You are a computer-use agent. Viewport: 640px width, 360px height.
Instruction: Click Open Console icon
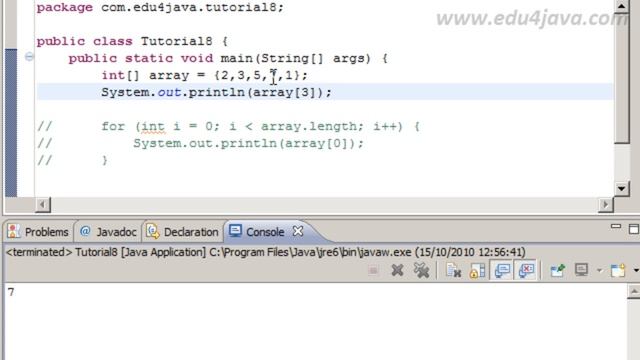(x=618, y=270)
